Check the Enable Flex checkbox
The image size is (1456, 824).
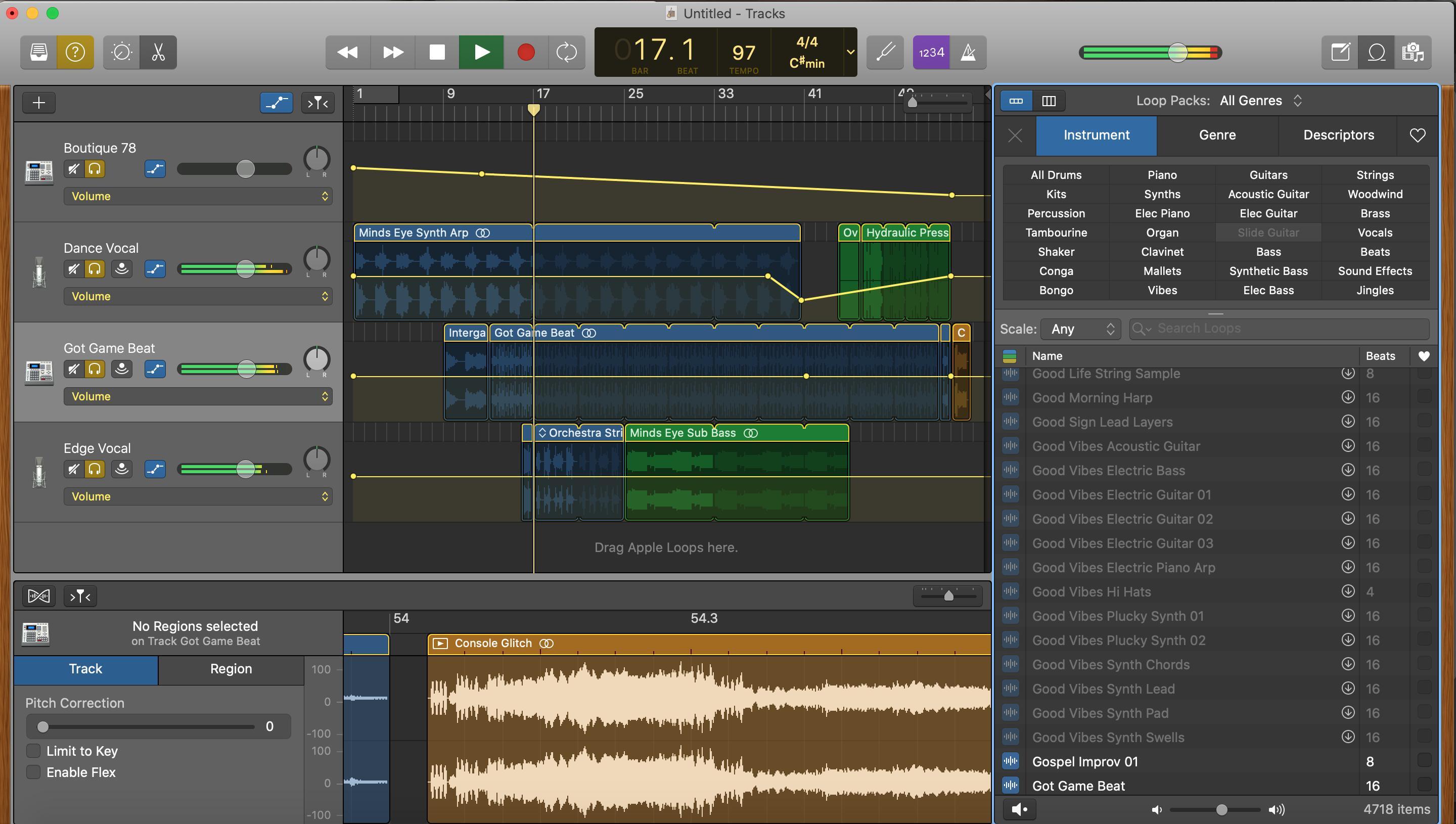(x=33, y=772)
